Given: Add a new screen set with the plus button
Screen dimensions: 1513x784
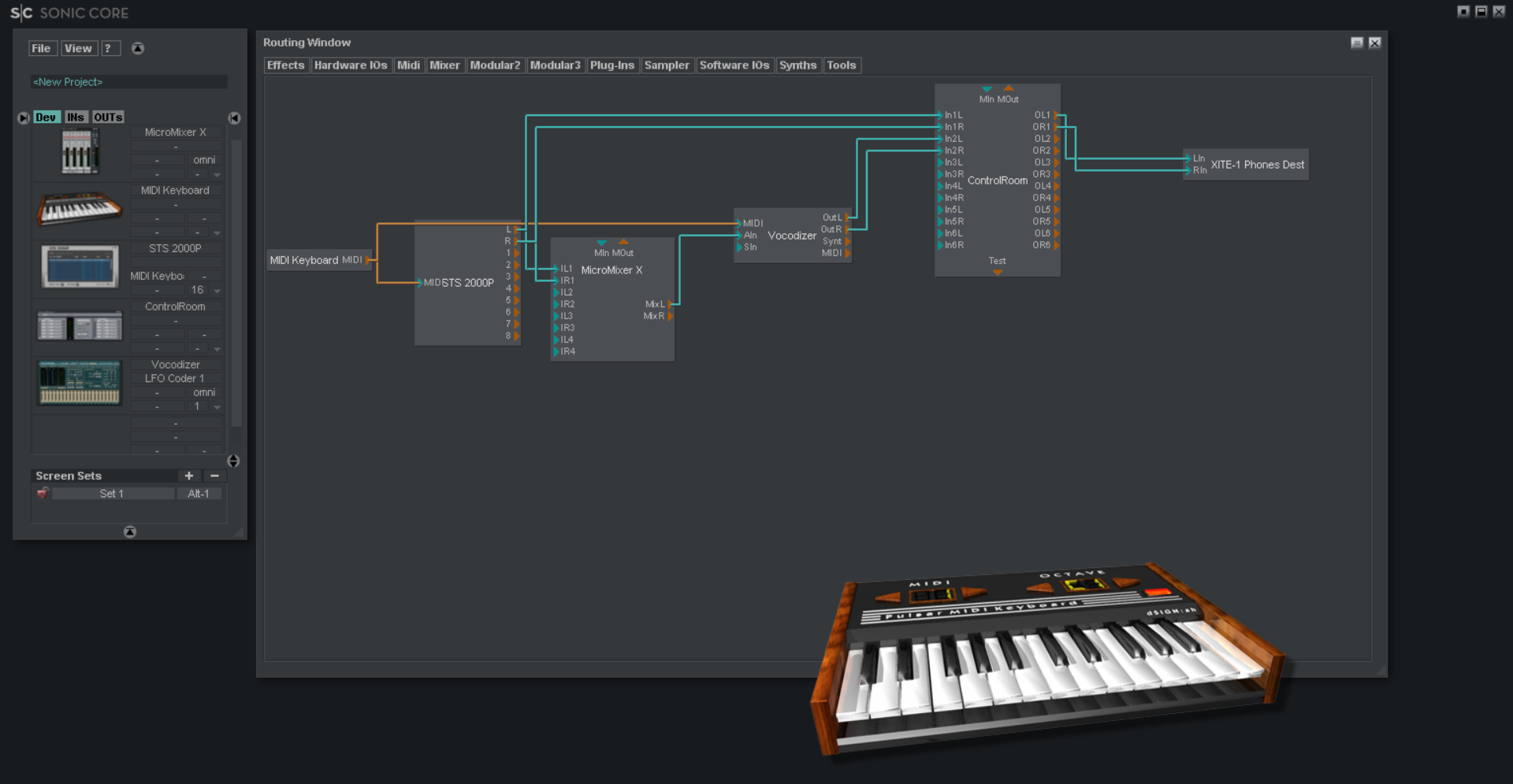Looking at the screenshot, I should point(189,476).
